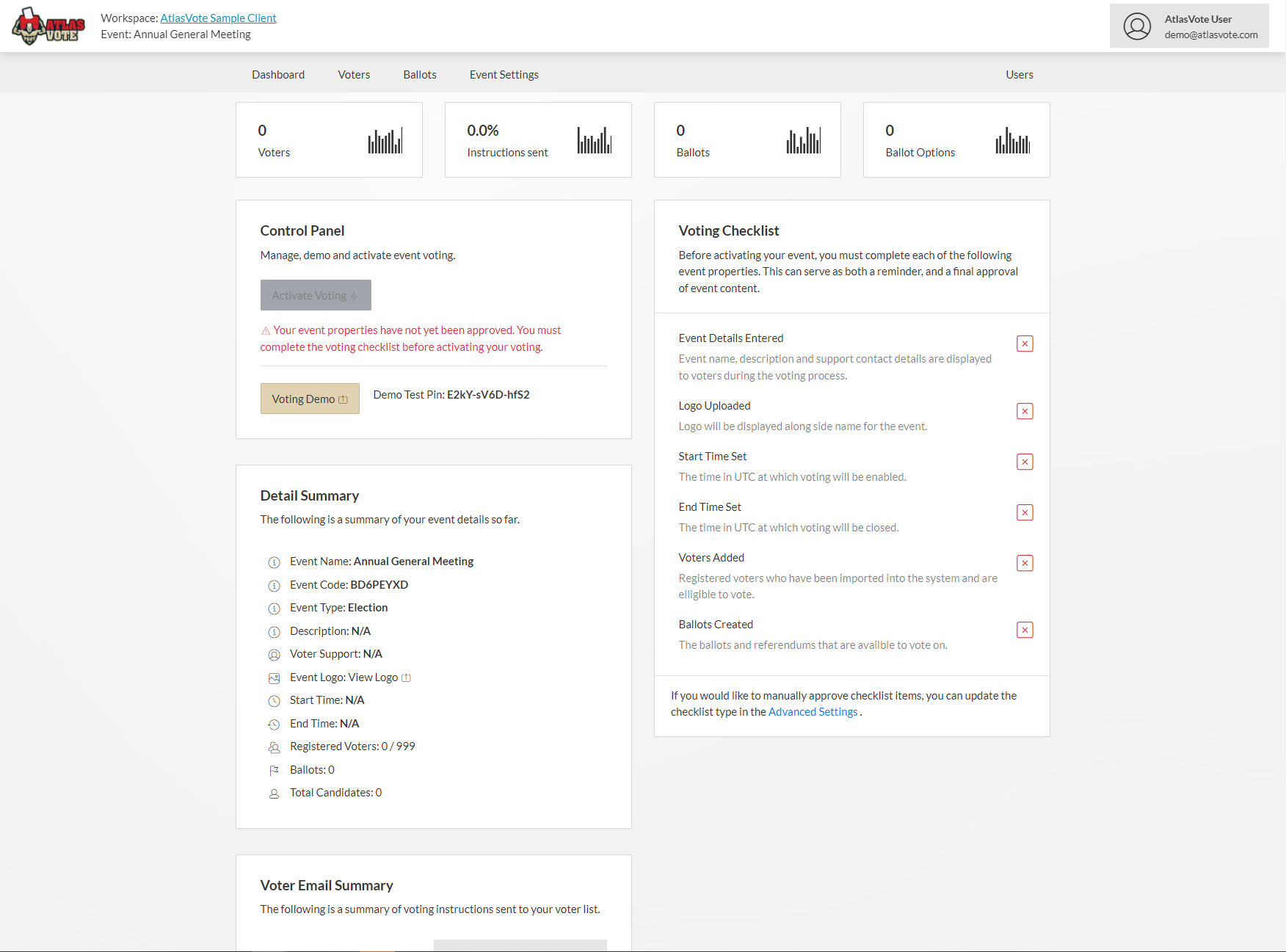Click the clock icon beside Start Time
The width and height of the screenshot is (1286, 952).
274,701
